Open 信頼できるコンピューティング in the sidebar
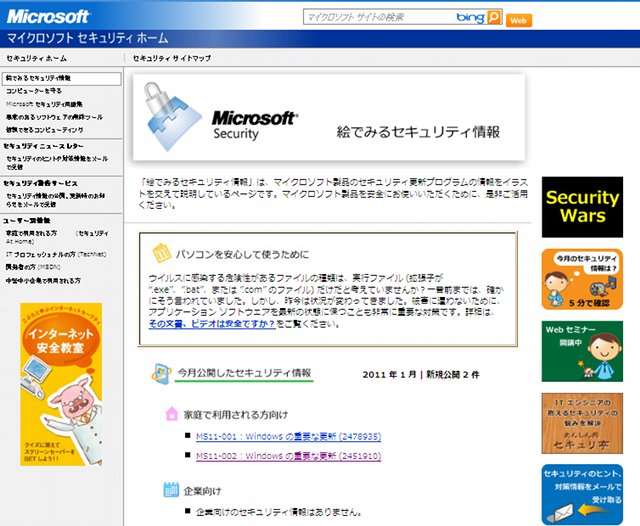The height and width of the screenshot is (526, 640). (44, 130)
